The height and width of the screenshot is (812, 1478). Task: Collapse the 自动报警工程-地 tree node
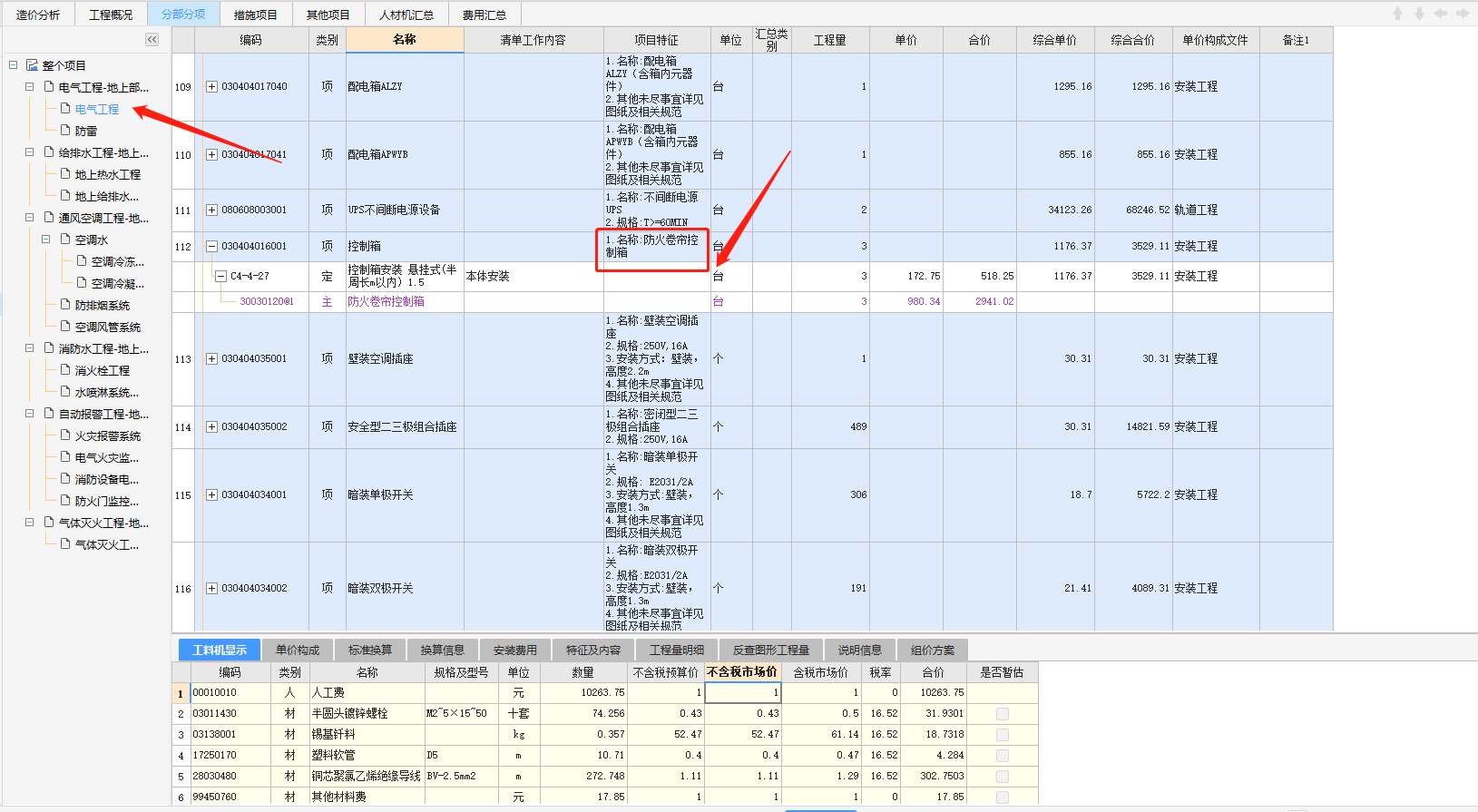29,414
